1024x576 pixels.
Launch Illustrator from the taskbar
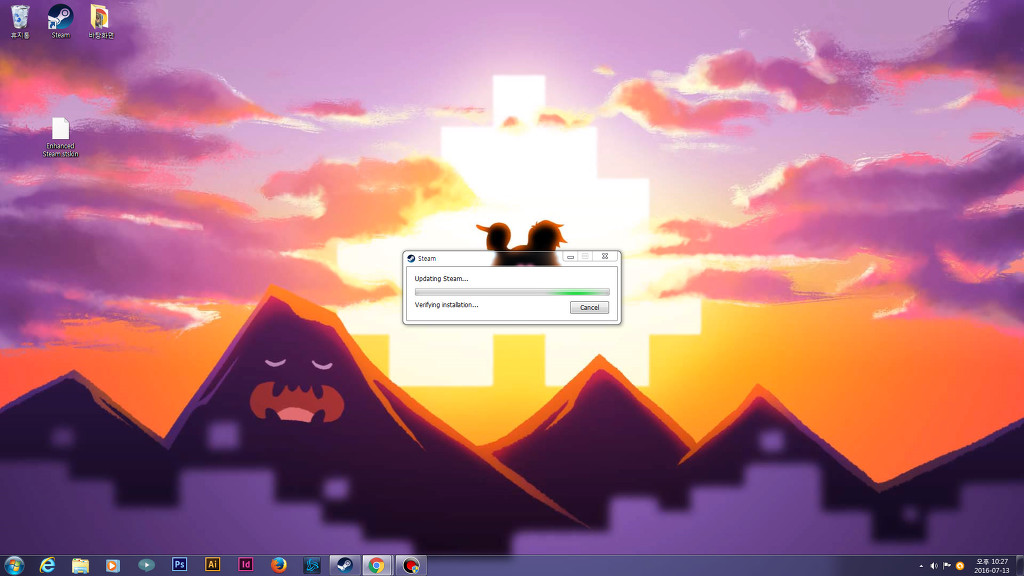(212, 565)
